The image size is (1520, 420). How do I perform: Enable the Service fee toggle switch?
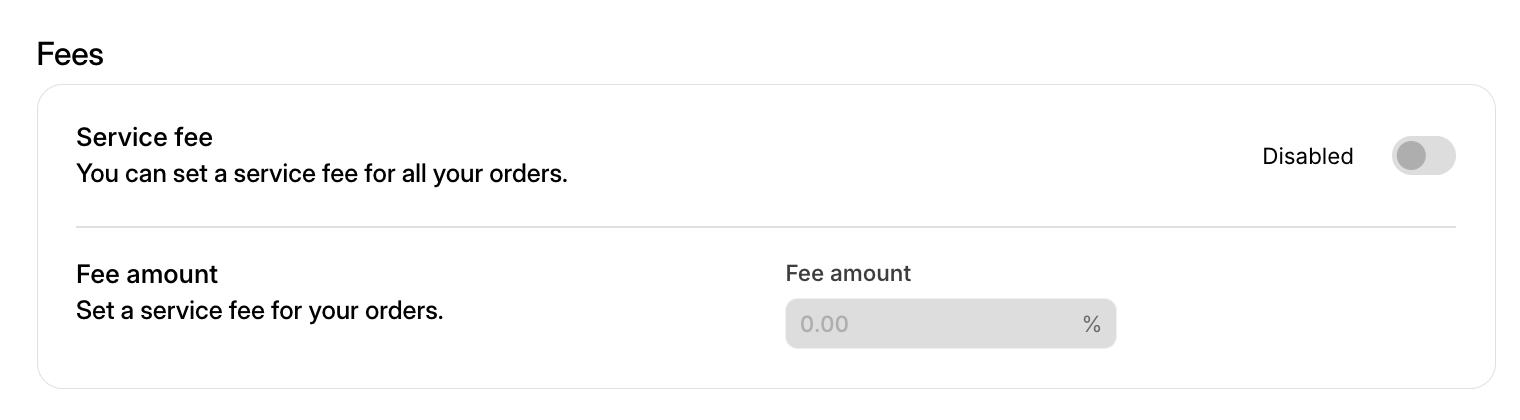1423,156
